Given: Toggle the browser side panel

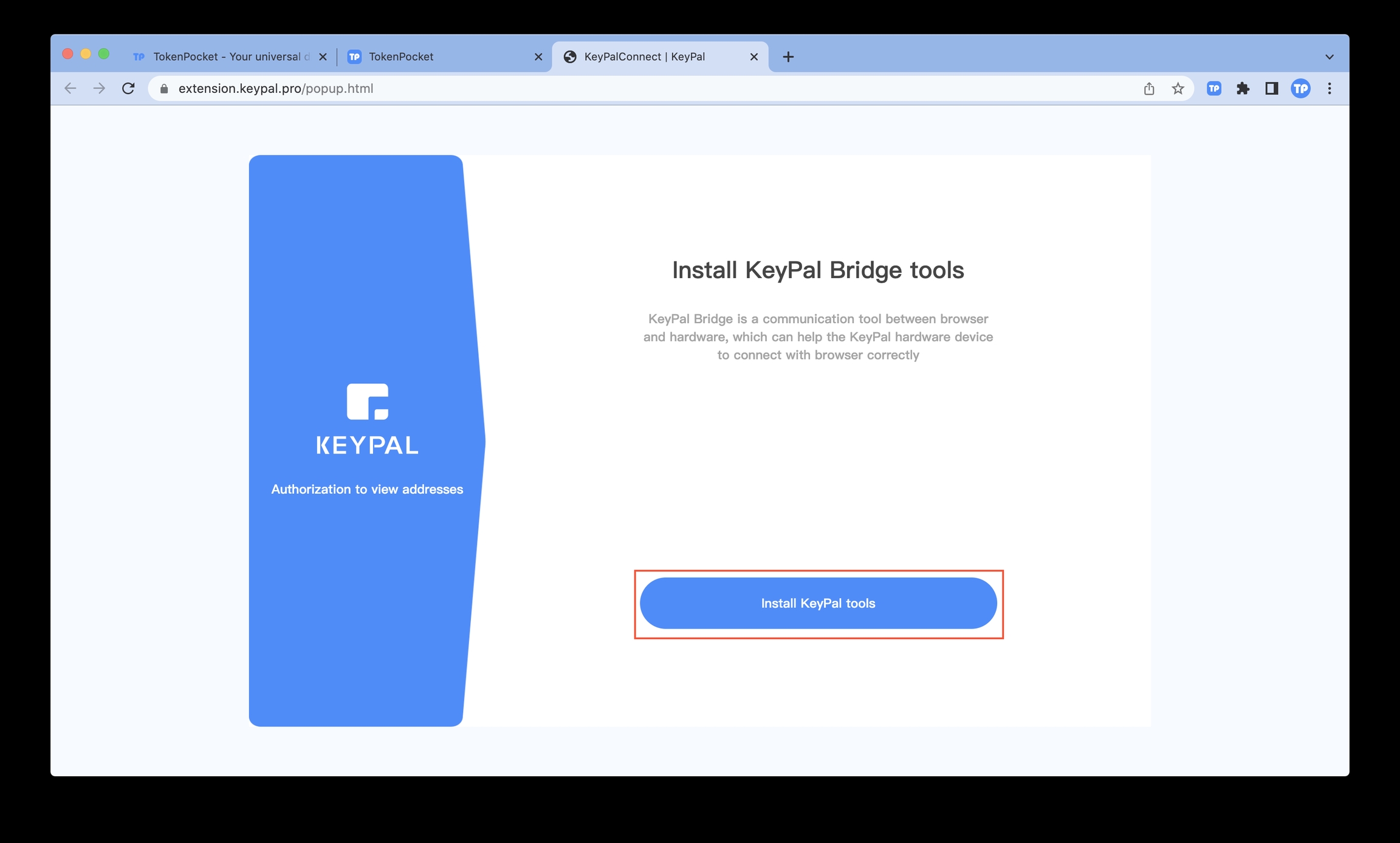Looking at the screenshot, I should [x=1271, y=89].
